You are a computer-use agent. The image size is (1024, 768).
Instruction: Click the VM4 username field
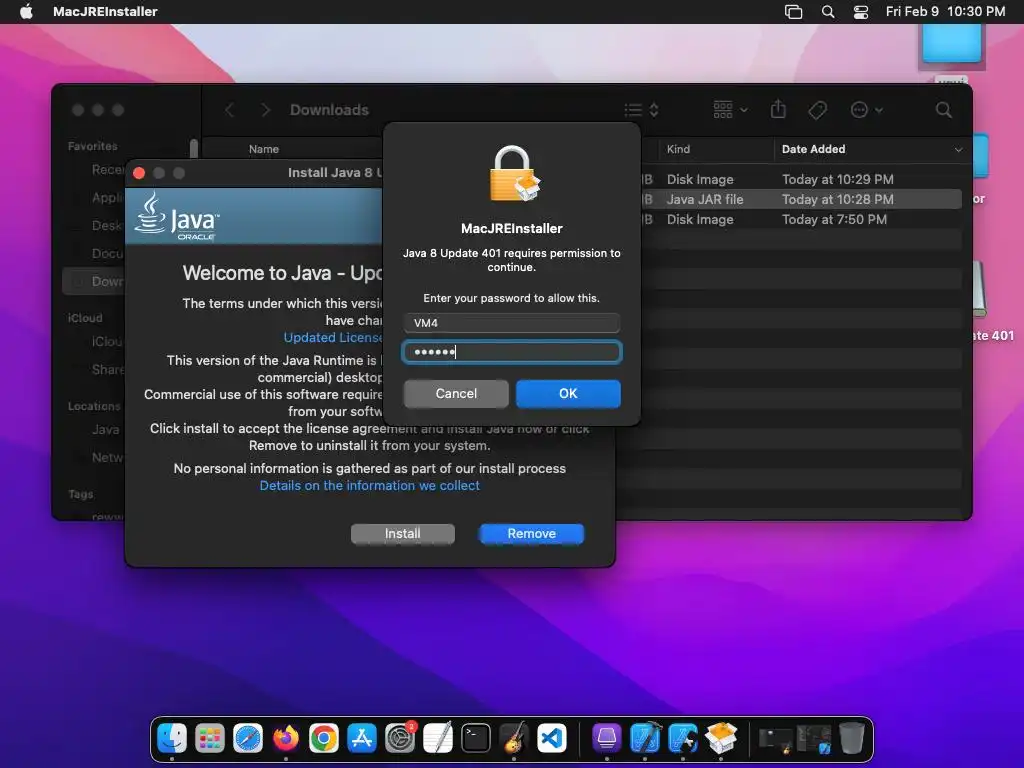point(512,323)
